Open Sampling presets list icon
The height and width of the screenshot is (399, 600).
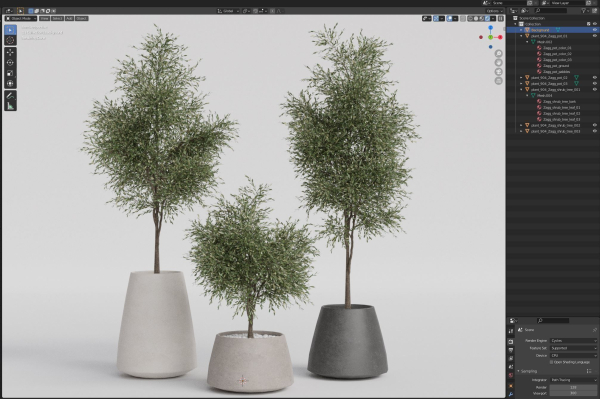point(589,371)
